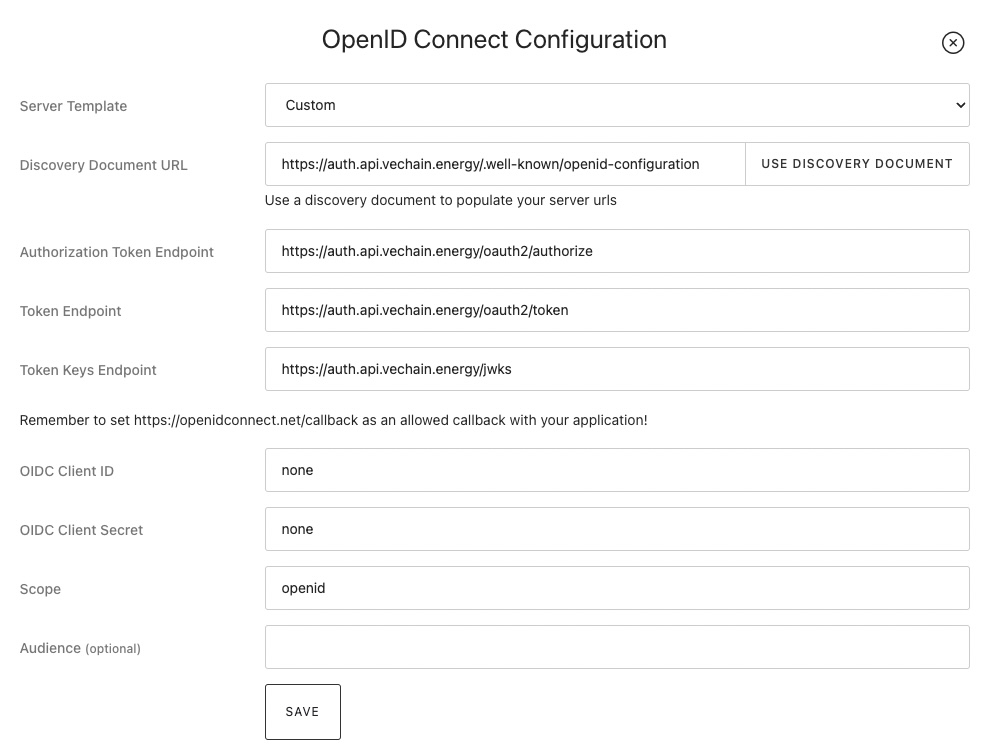Click the Authorization Token Endpoint label
Screen dimensions: 986x750
pos(116,252)
